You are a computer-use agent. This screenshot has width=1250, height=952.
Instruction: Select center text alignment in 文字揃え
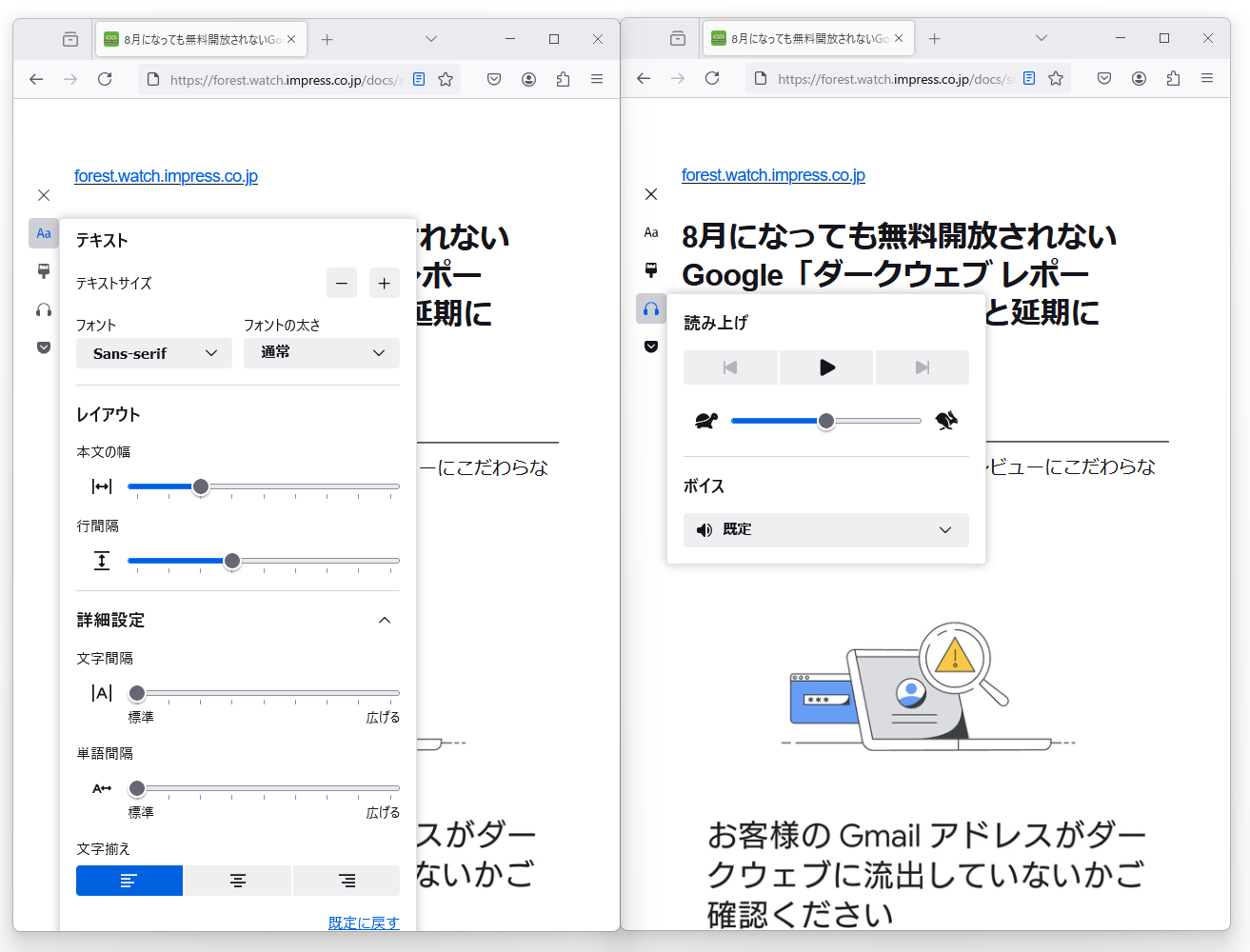237,881
